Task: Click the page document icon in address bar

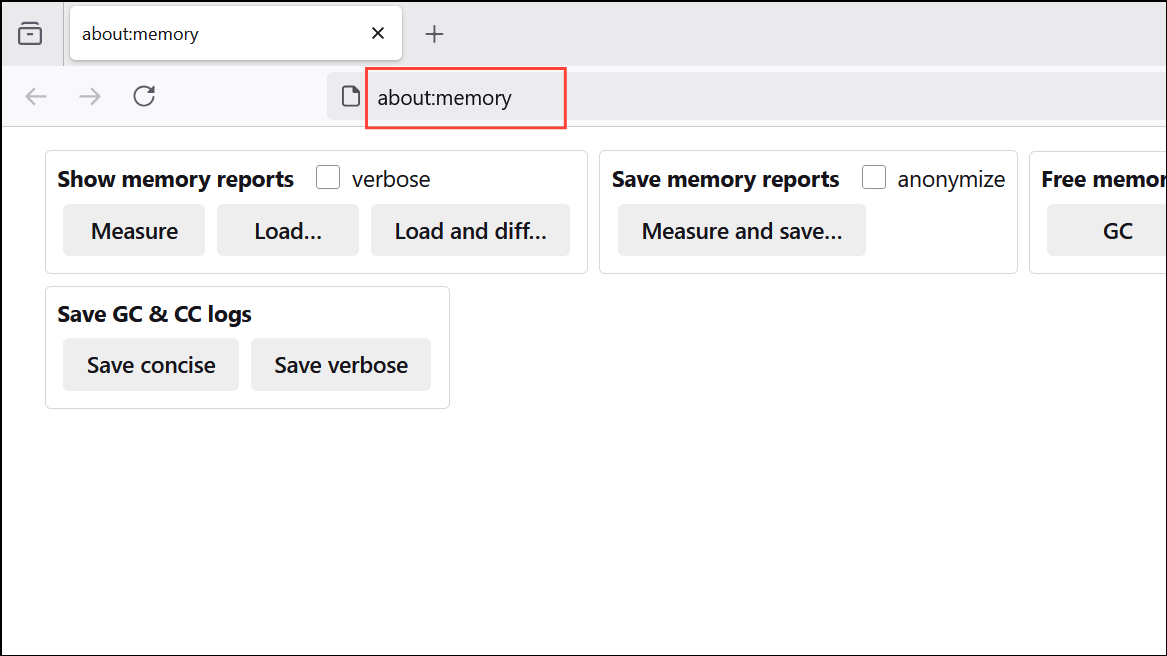Action: [x=349, y=96]
